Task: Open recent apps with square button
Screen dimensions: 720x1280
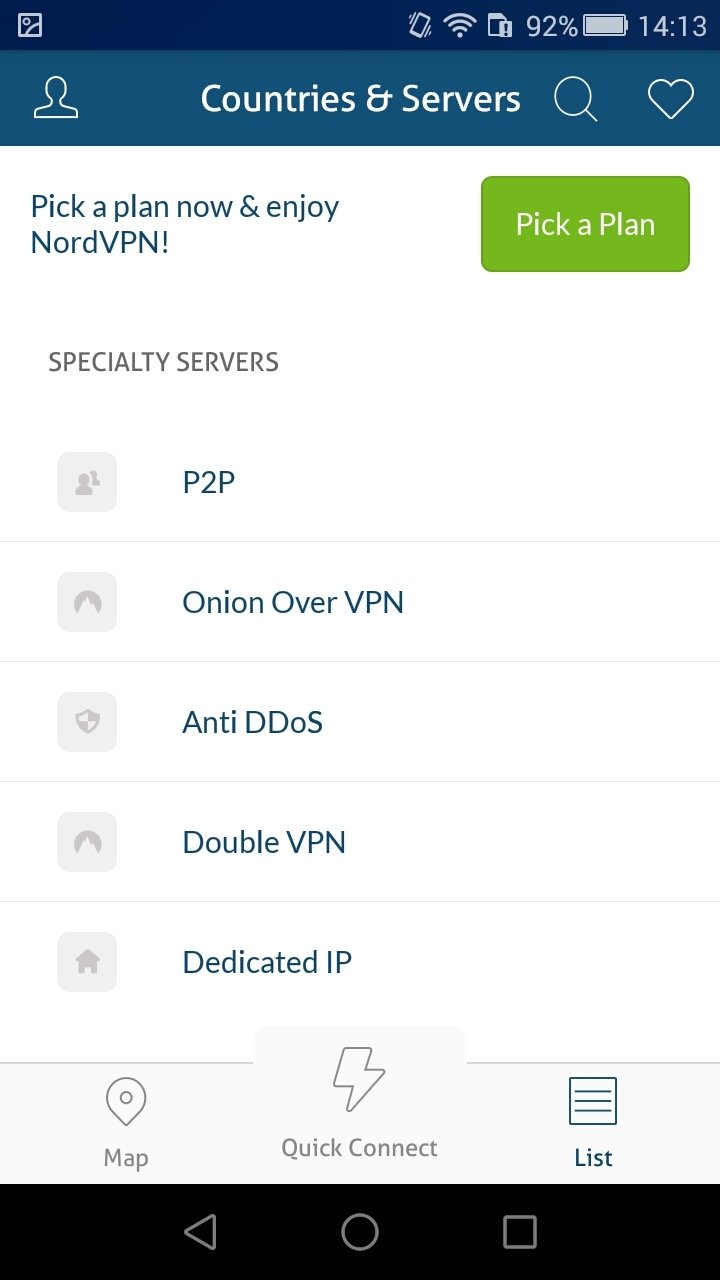Action: (x=519, y=1232)
